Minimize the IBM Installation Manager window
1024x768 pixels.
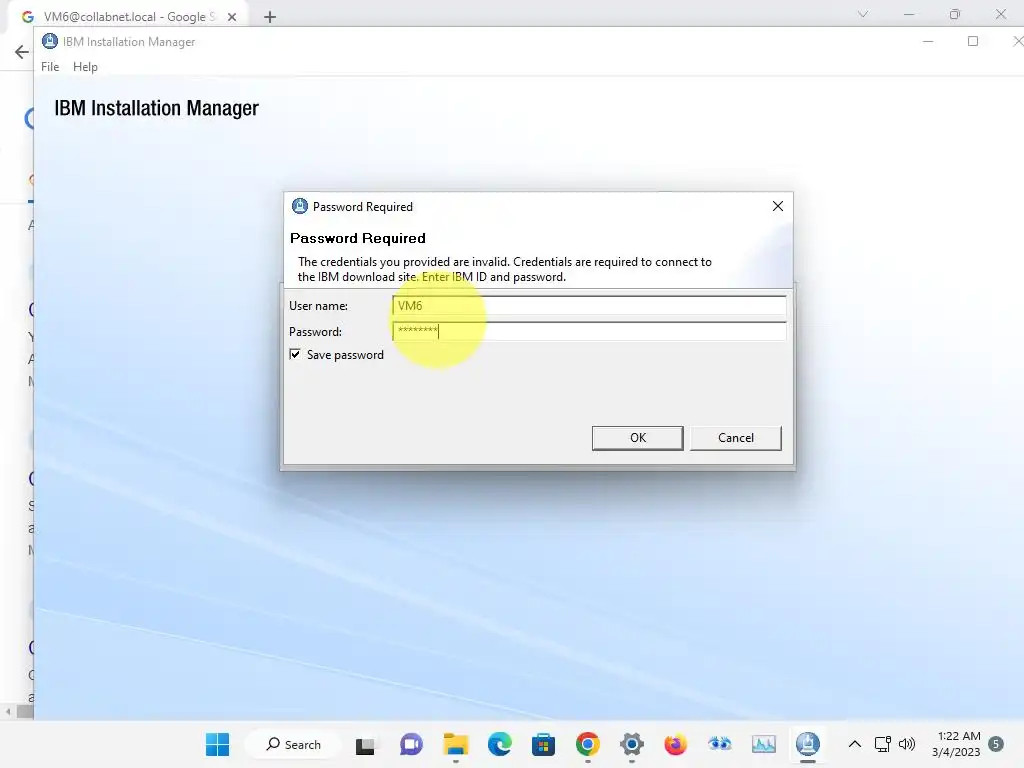928,41
